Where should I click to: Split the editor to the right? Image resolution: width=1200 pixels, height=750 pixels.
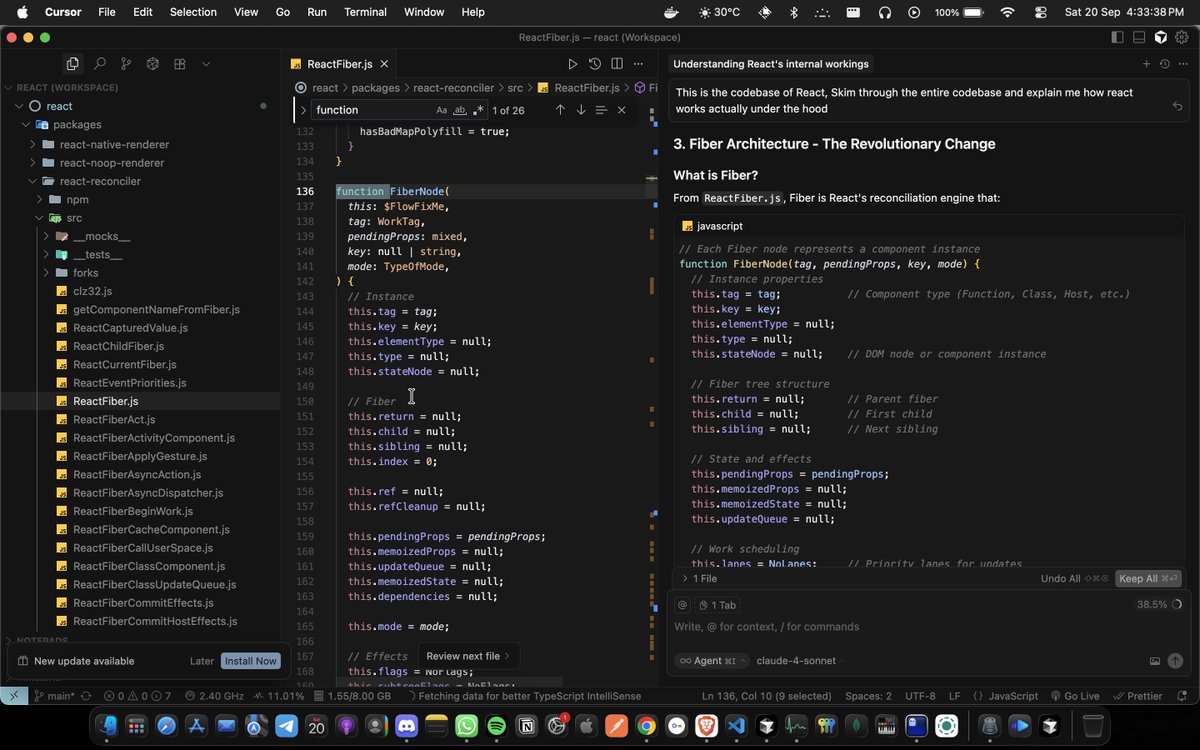point(616,63)
